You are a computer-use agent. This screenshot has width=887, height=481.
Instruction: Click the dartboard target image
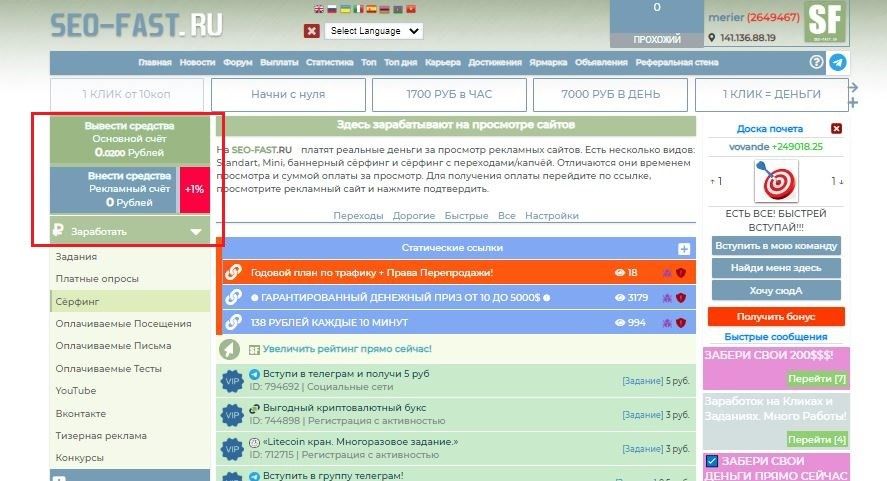(776, 181)
